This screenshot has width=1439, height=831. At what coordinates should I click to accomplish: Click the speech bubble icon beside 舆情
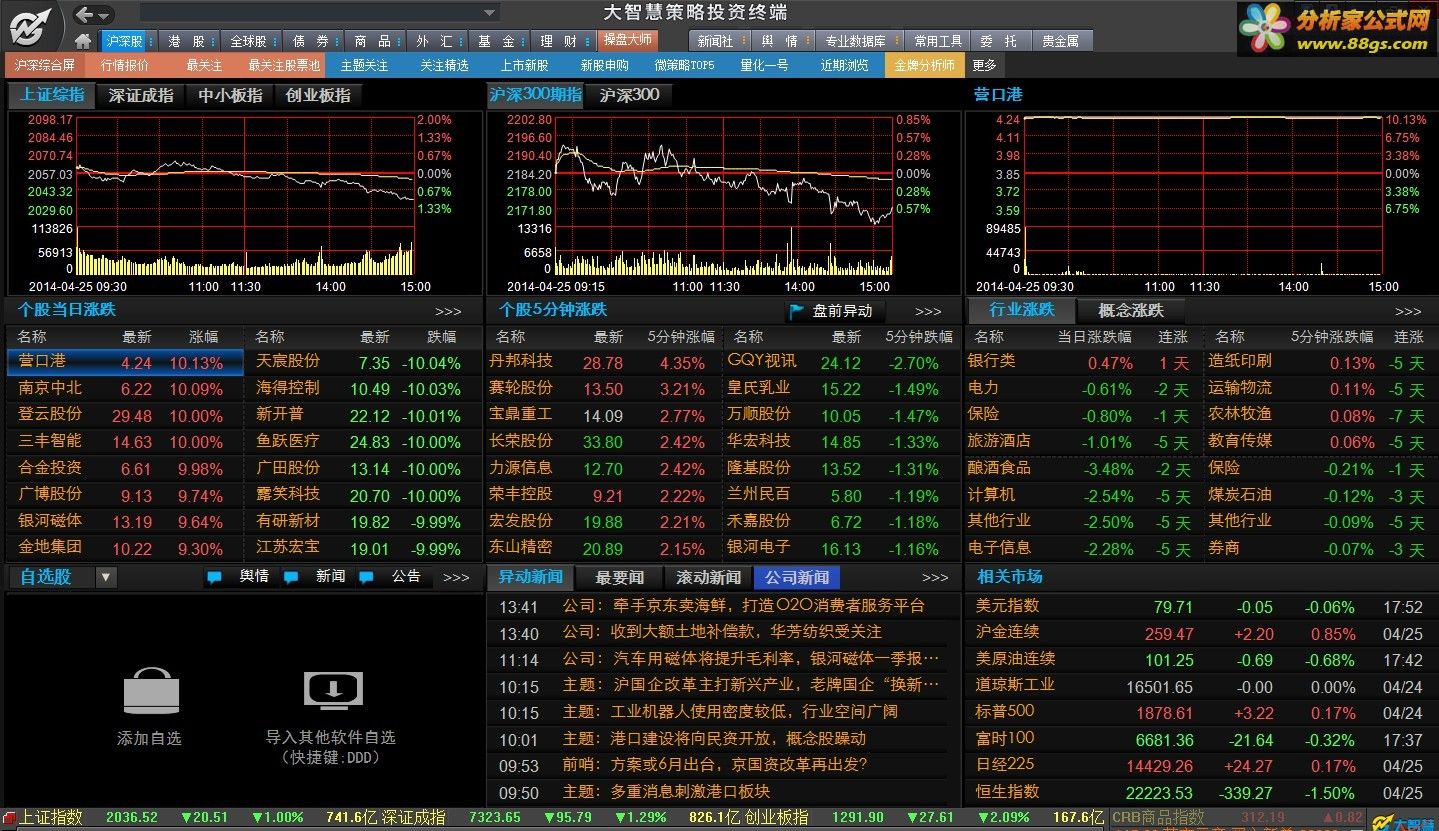214,577
